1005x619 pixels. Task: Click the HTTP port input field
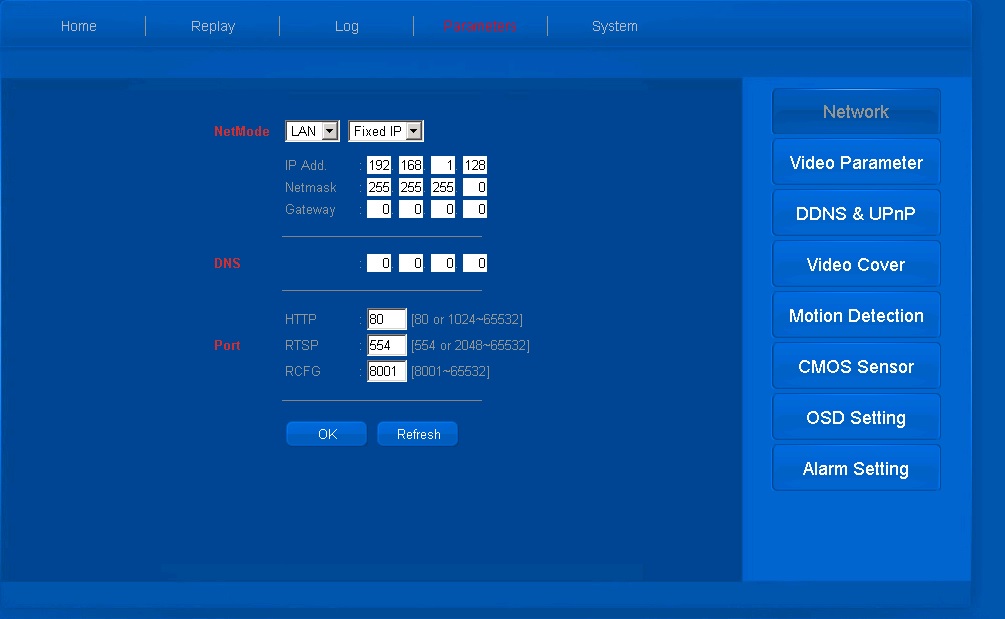tap(387, 320)
